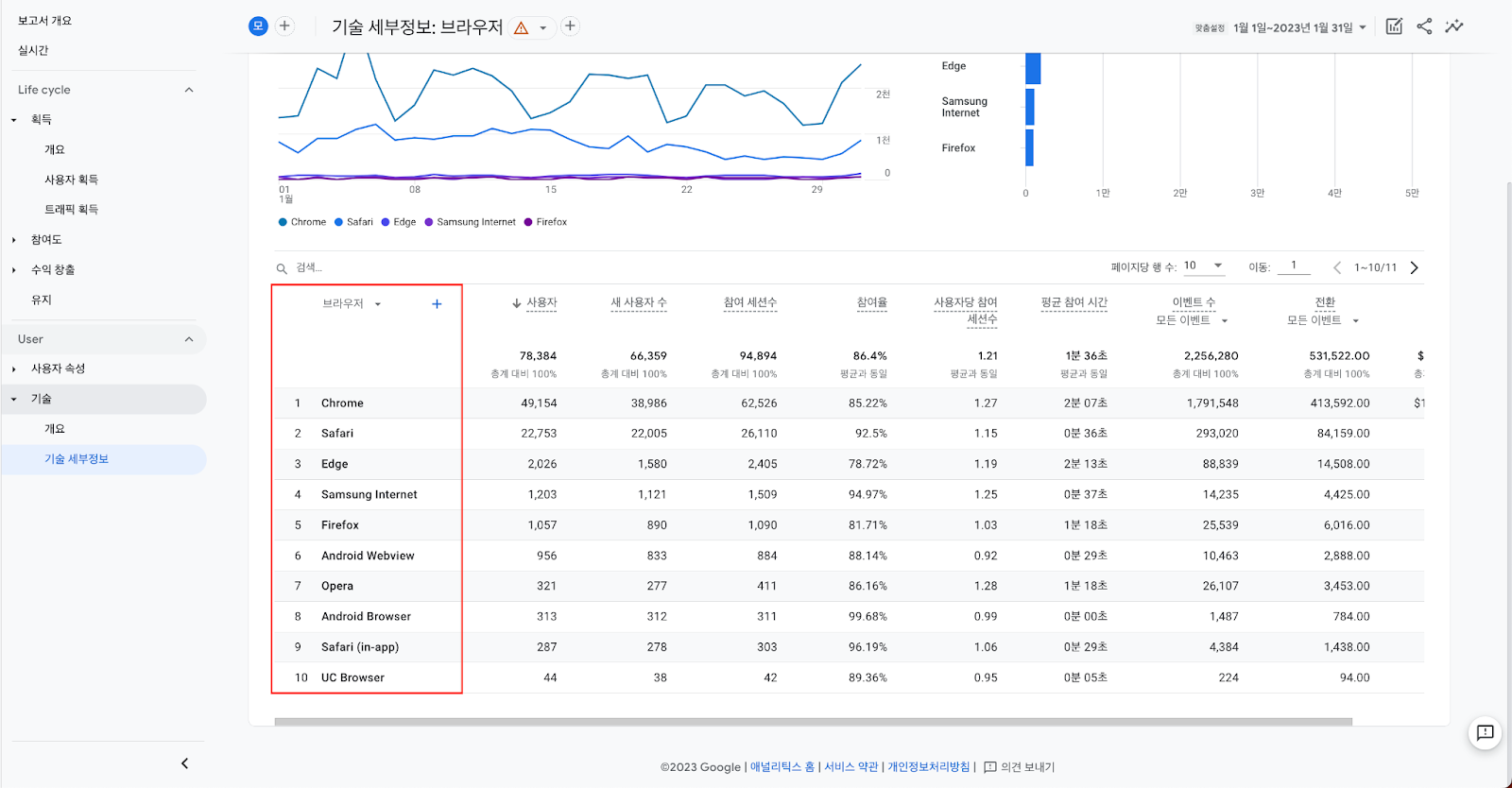
Task: Select 기술 세부정보 in the sidebar
Action: [77, 459]
